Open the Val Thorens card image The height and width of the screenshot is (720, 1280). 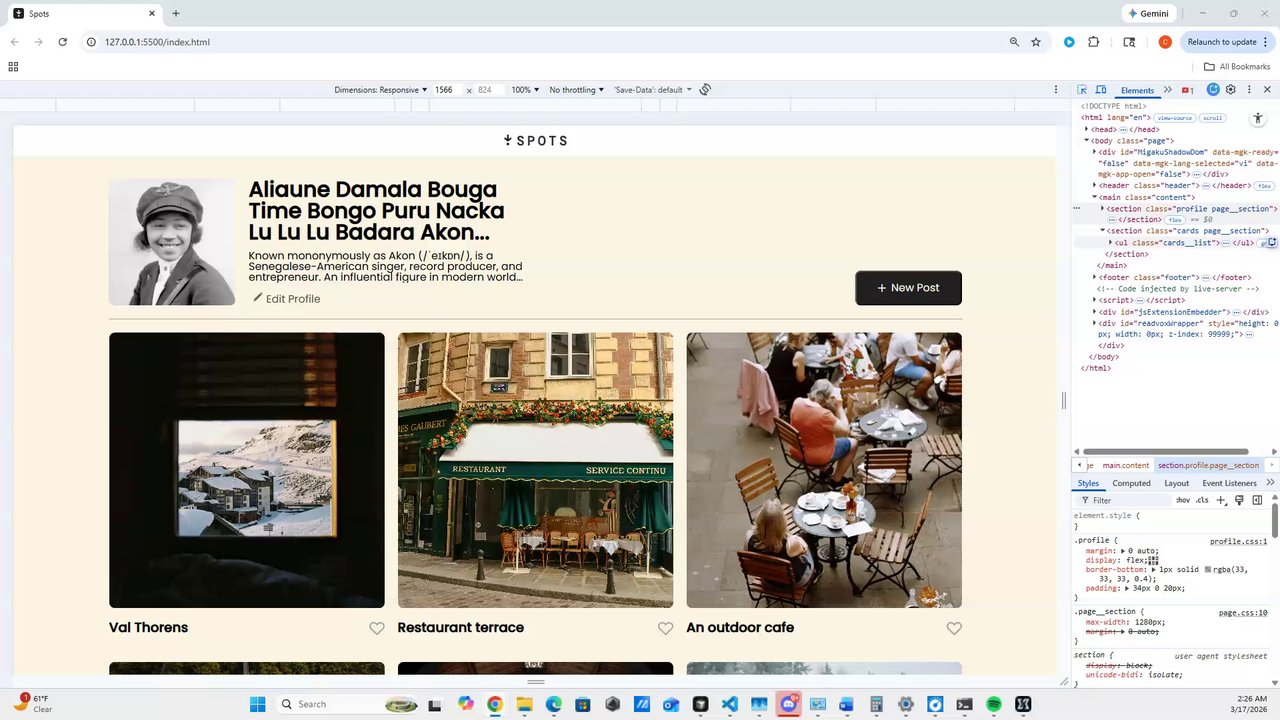(x=247, y=470)
